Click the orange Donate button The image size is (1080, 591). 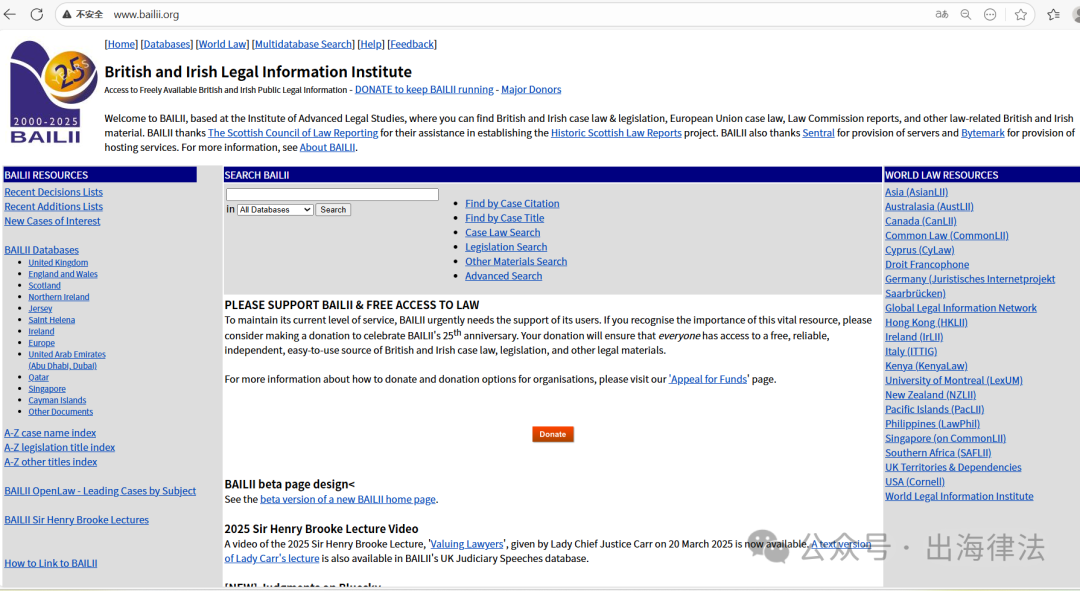point(552,434)
